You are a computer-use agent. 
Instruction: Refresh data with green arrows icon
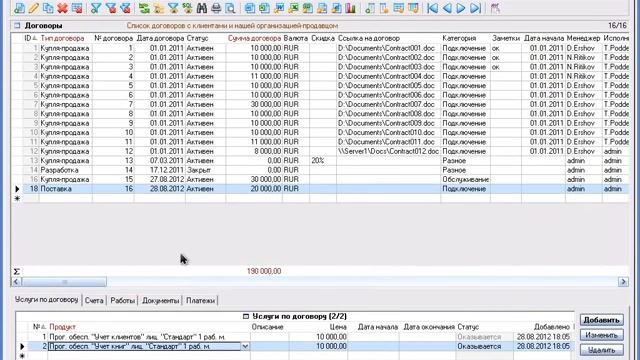click(144, 8)
